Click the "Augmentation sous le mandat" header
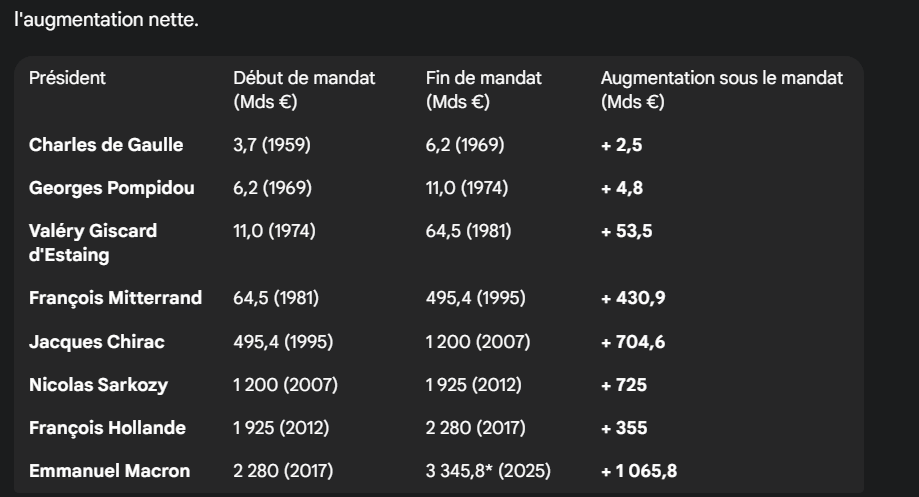Screen dimensions: 919x497 click(x=722, y=89)
